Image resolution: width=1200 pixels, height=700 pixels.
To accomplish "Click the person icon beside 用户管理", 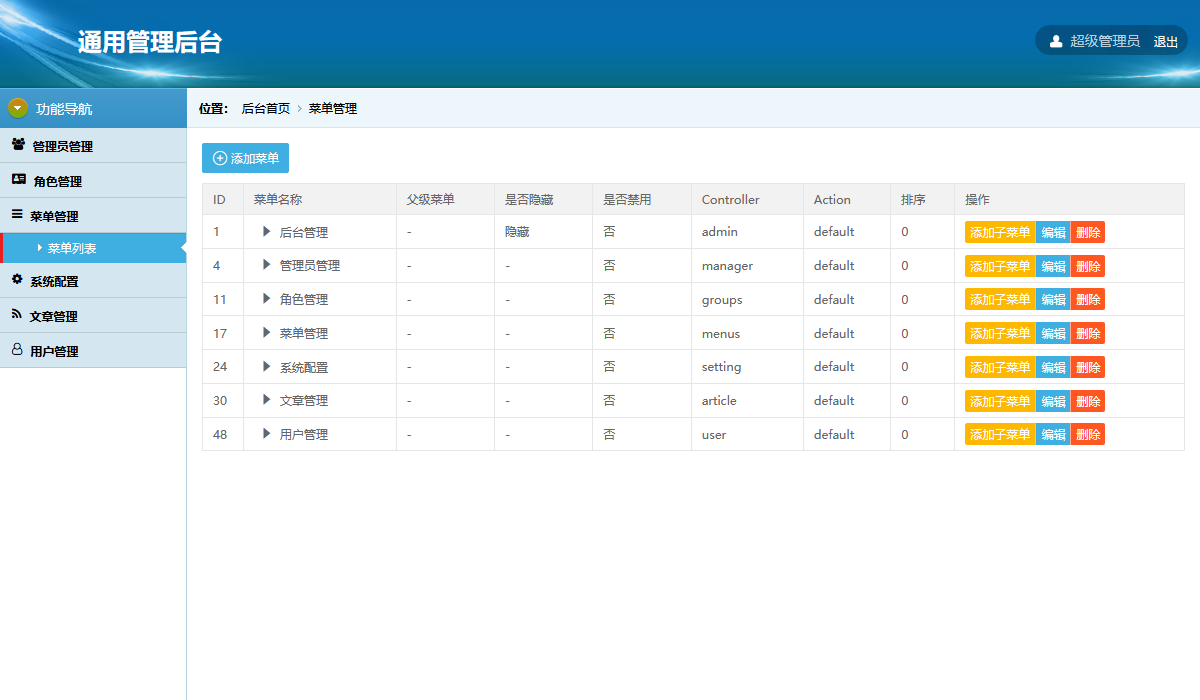I will pos(17,350).
